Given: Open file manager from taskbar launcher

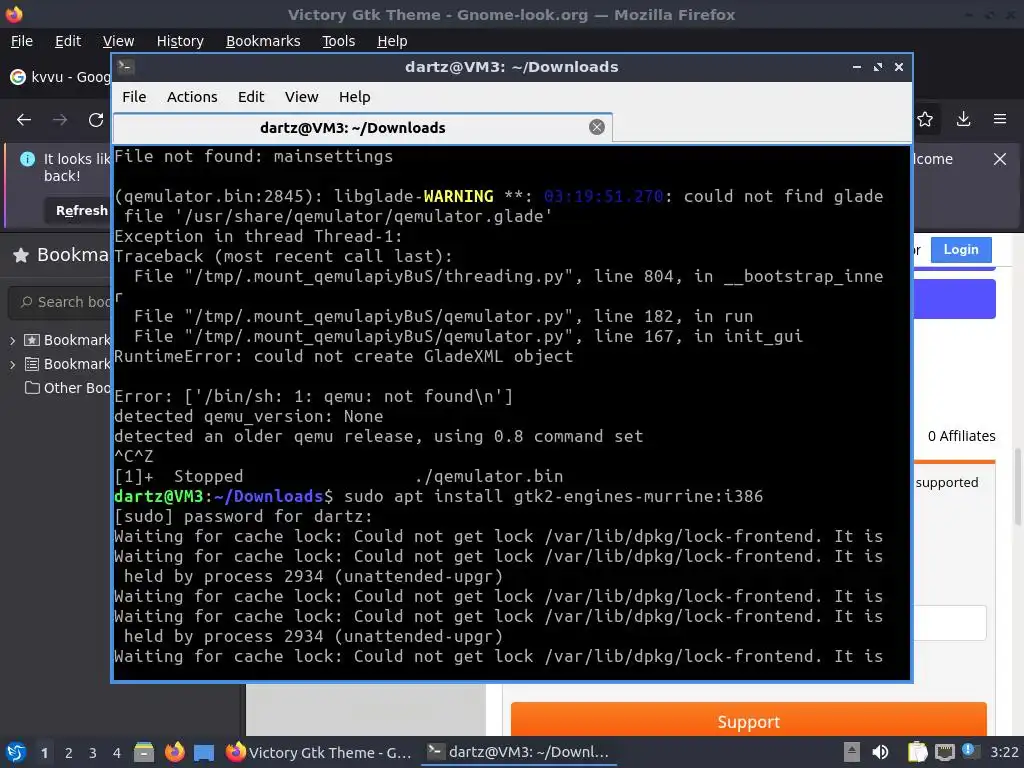Looking at the screenshot, I should click(x=144, y=752).
